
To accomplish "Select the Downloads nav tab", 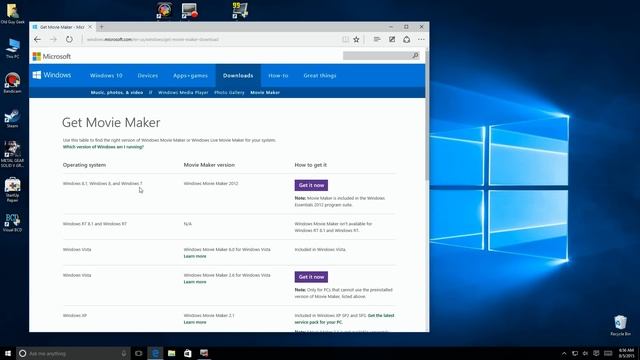I will click(x=238, y=76).
